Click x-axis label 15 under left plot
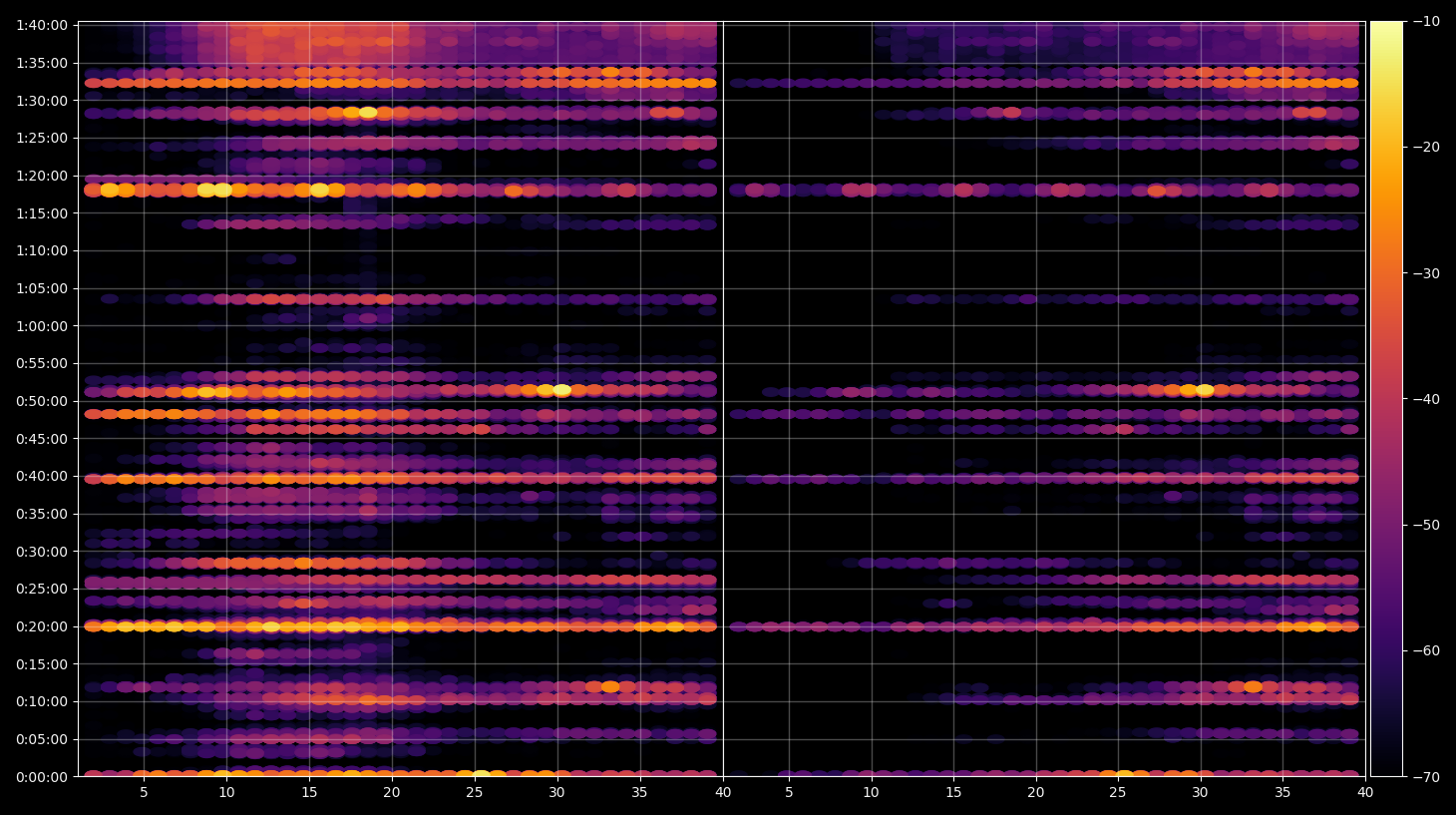 [x=309, y=793]
